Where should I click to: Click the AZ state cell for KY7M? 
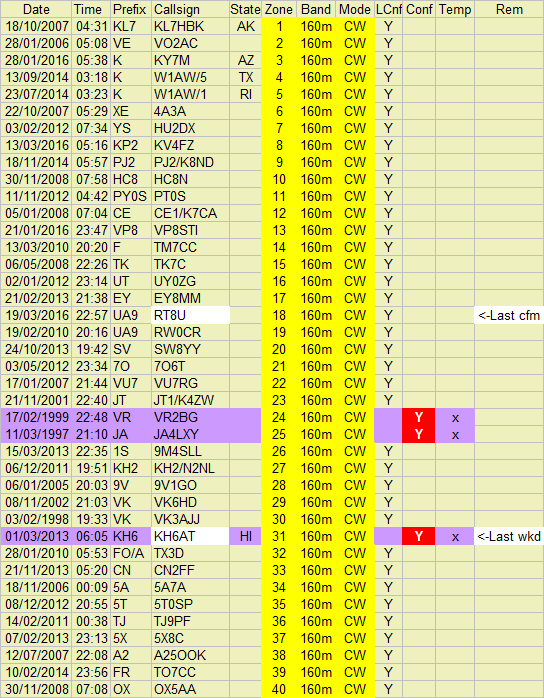pos(246,60)
